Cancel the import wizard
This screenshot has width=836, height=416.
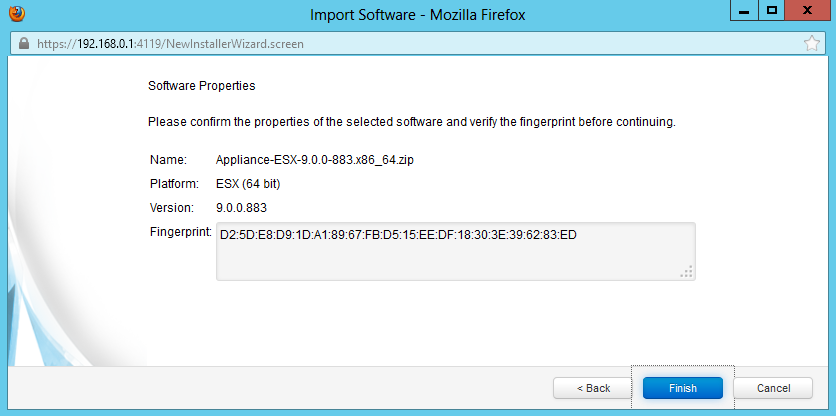tap(773, 388)
